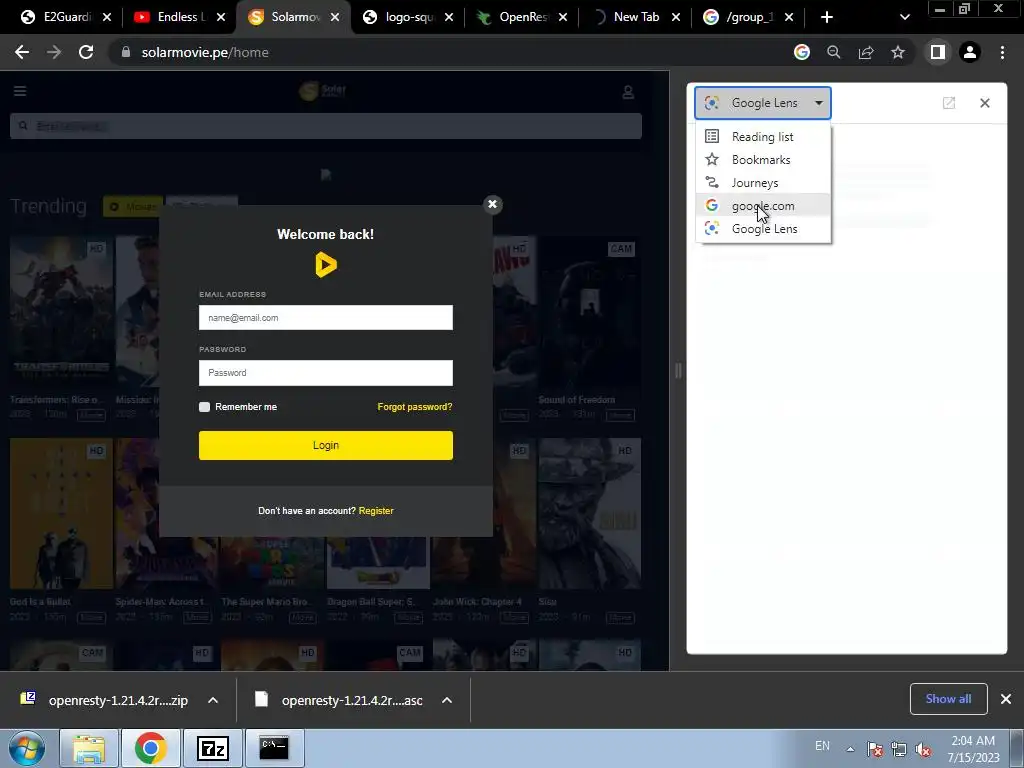Open the Forgot password link
The width and height of the screenshot is (1024, 768).
pyautogui.click(x=415, y=407)
